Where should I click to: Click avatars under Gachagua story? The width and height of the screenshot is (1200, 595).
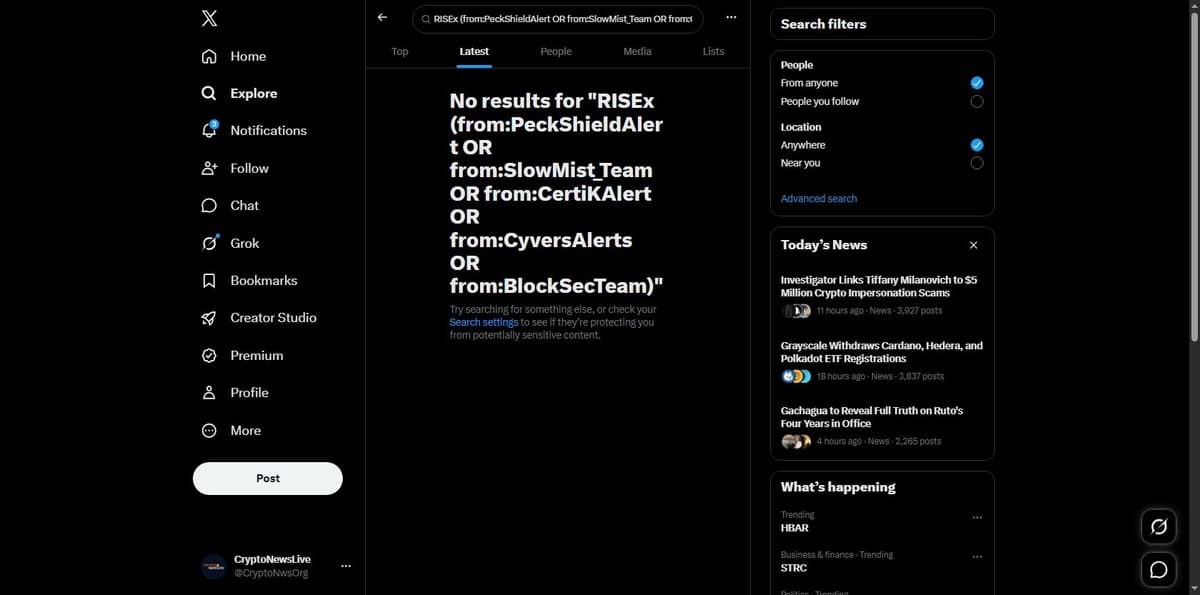point(797,441)
